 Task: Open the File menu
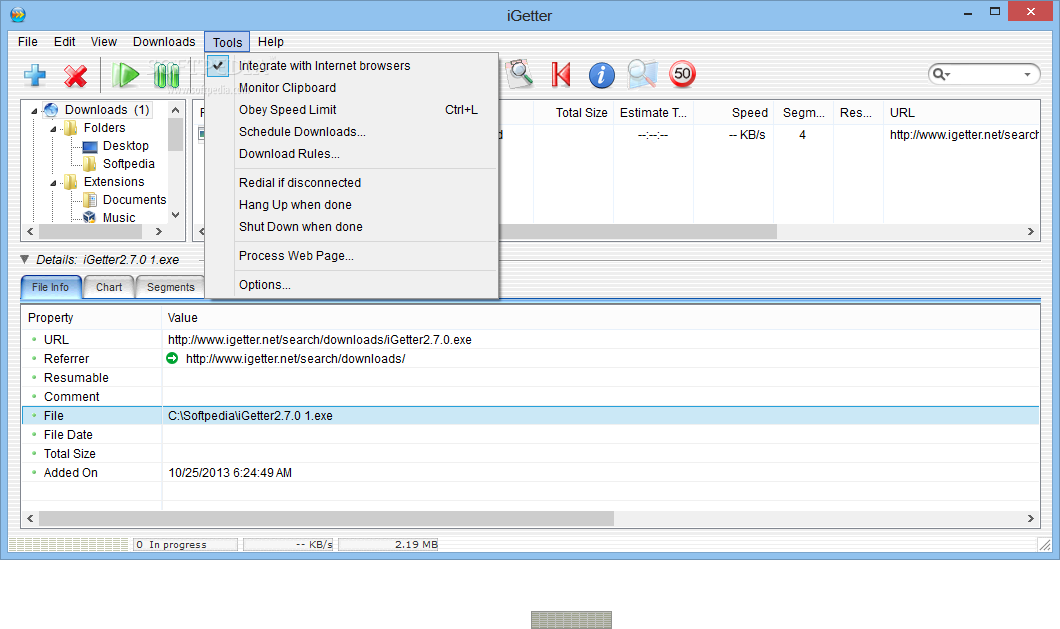click(28, 42)
